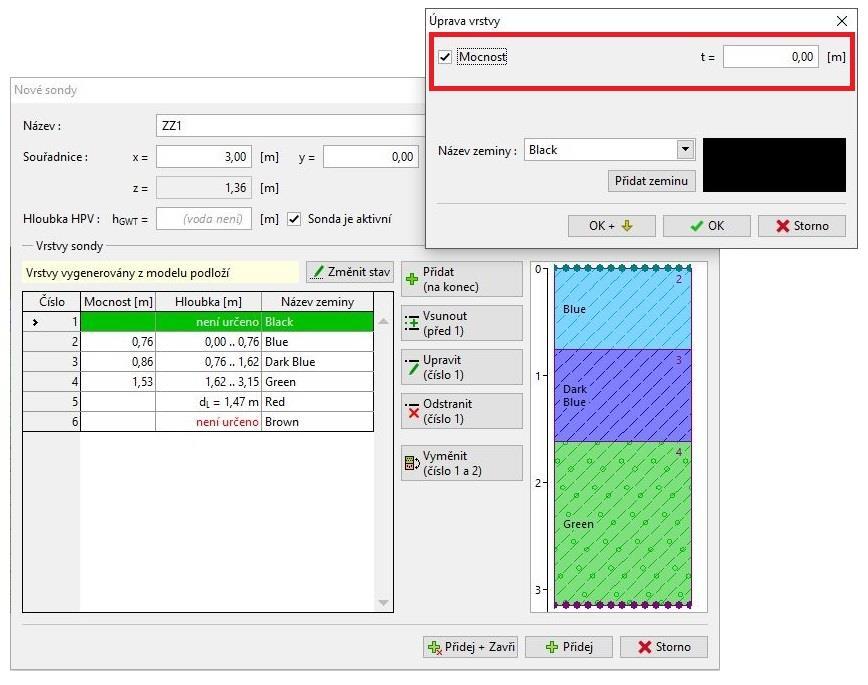Viewport: 868px width, 685px height.
Task: Click the Green layer in borehole preview
Action: (x=623, y=523)
